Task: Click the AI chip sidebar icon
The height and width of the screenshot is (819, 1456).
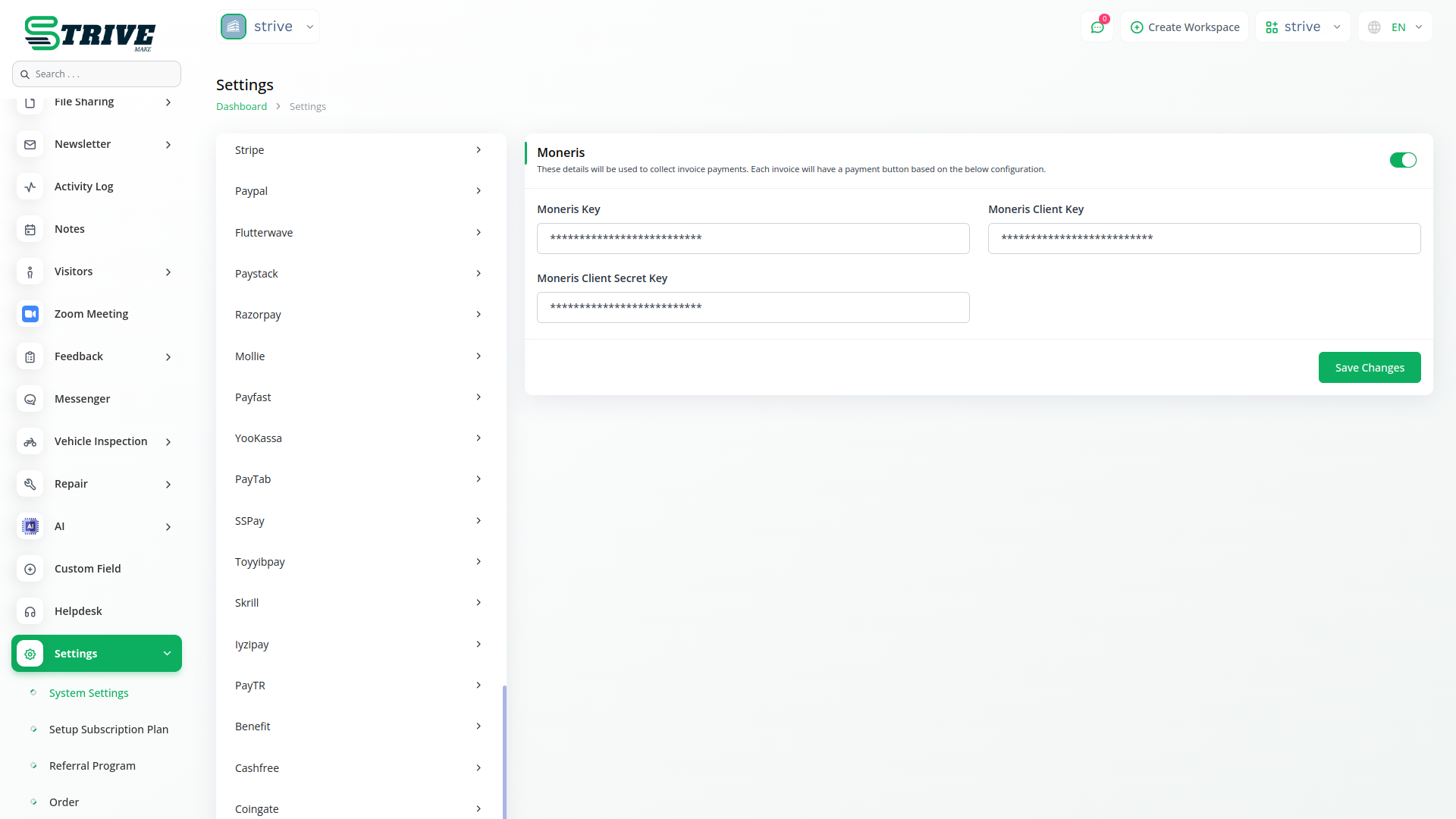Action: click(30, 526)
